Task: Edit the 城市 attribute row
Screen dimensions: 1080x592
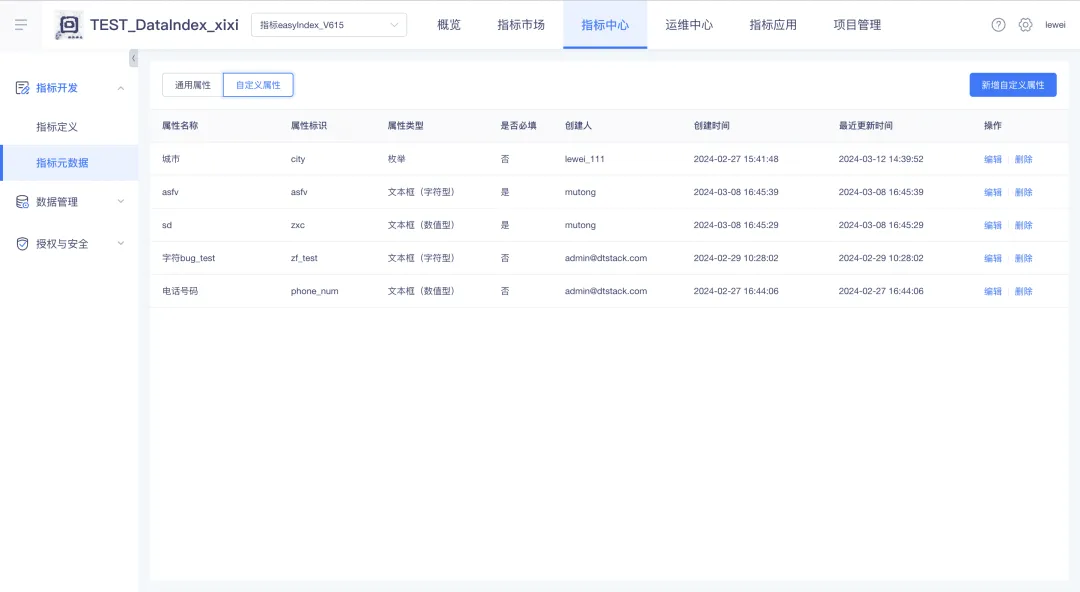Action: [993, 159]
